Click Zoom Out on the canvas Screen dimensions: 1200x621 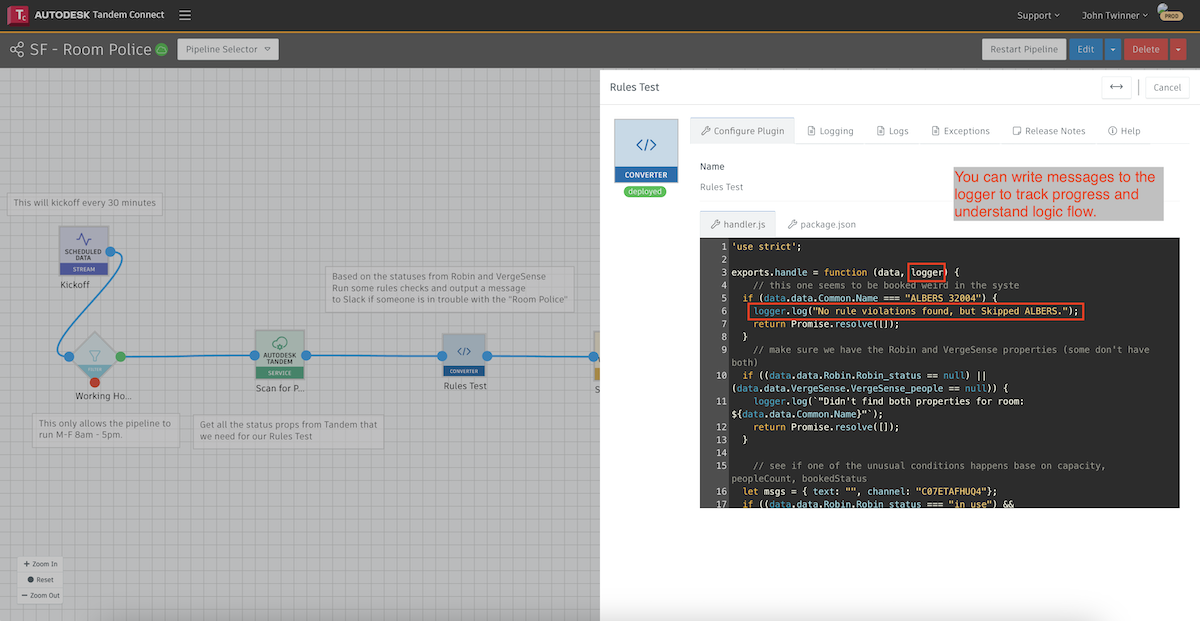click(x=41, y=596)
